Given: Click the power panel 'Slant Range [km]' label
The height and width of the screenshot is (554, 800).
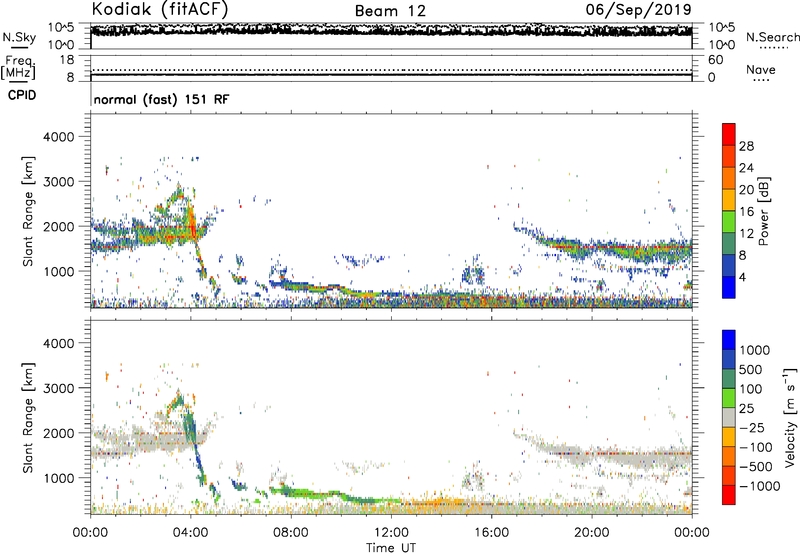Looking at the screenshot, I should (x=28, y=211).
